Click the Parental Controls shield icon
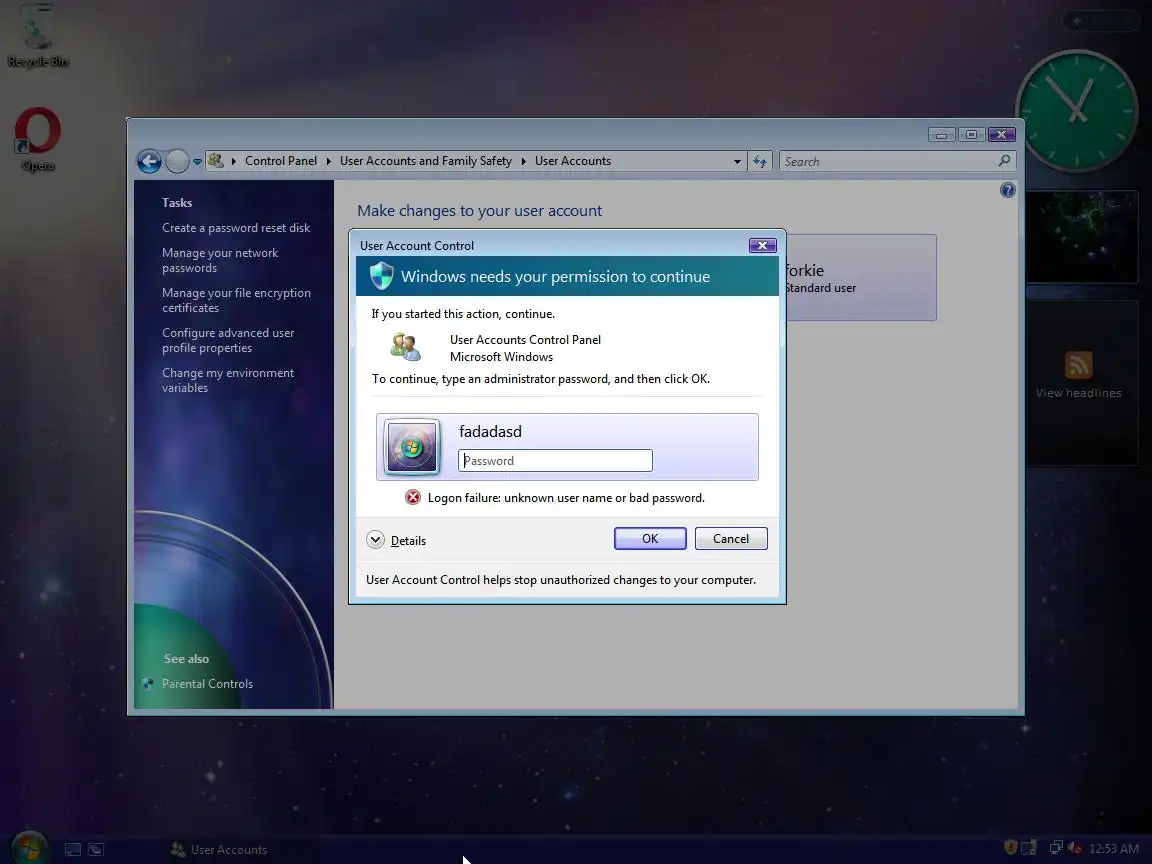The width and height of the screenshot is (1152, 864). click(148, 683)
